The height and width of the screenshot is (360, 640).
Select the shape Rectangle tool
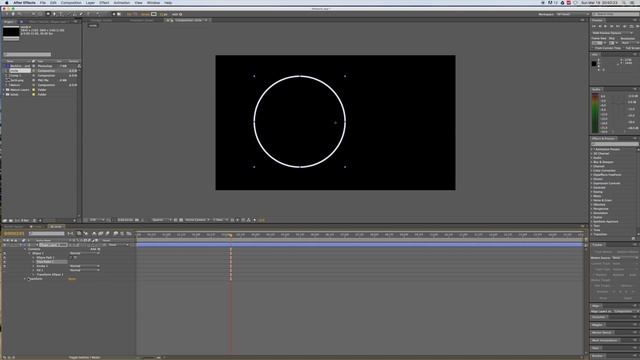point(48,14)
